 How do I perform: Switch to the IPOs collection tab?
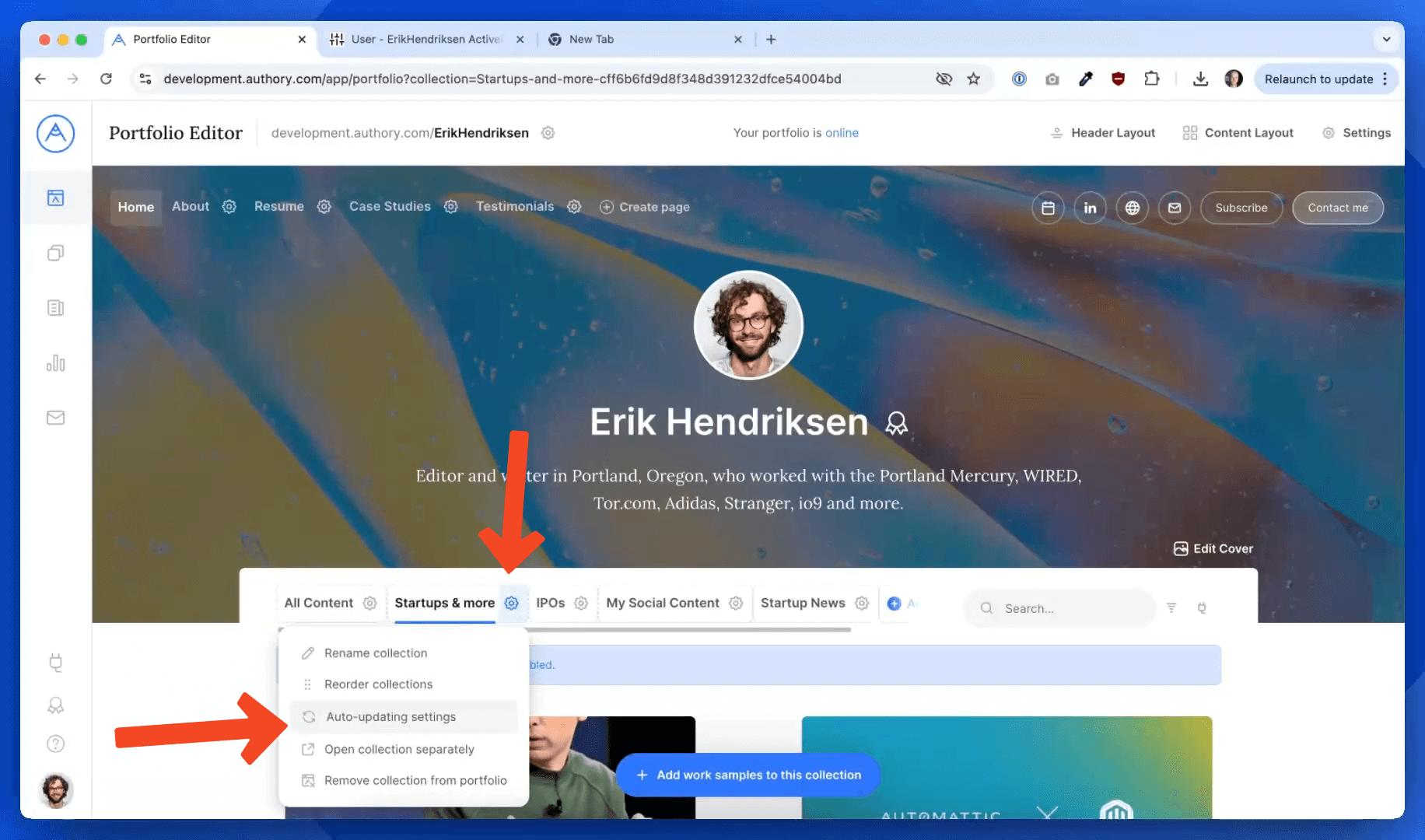[x=550, y=603]
